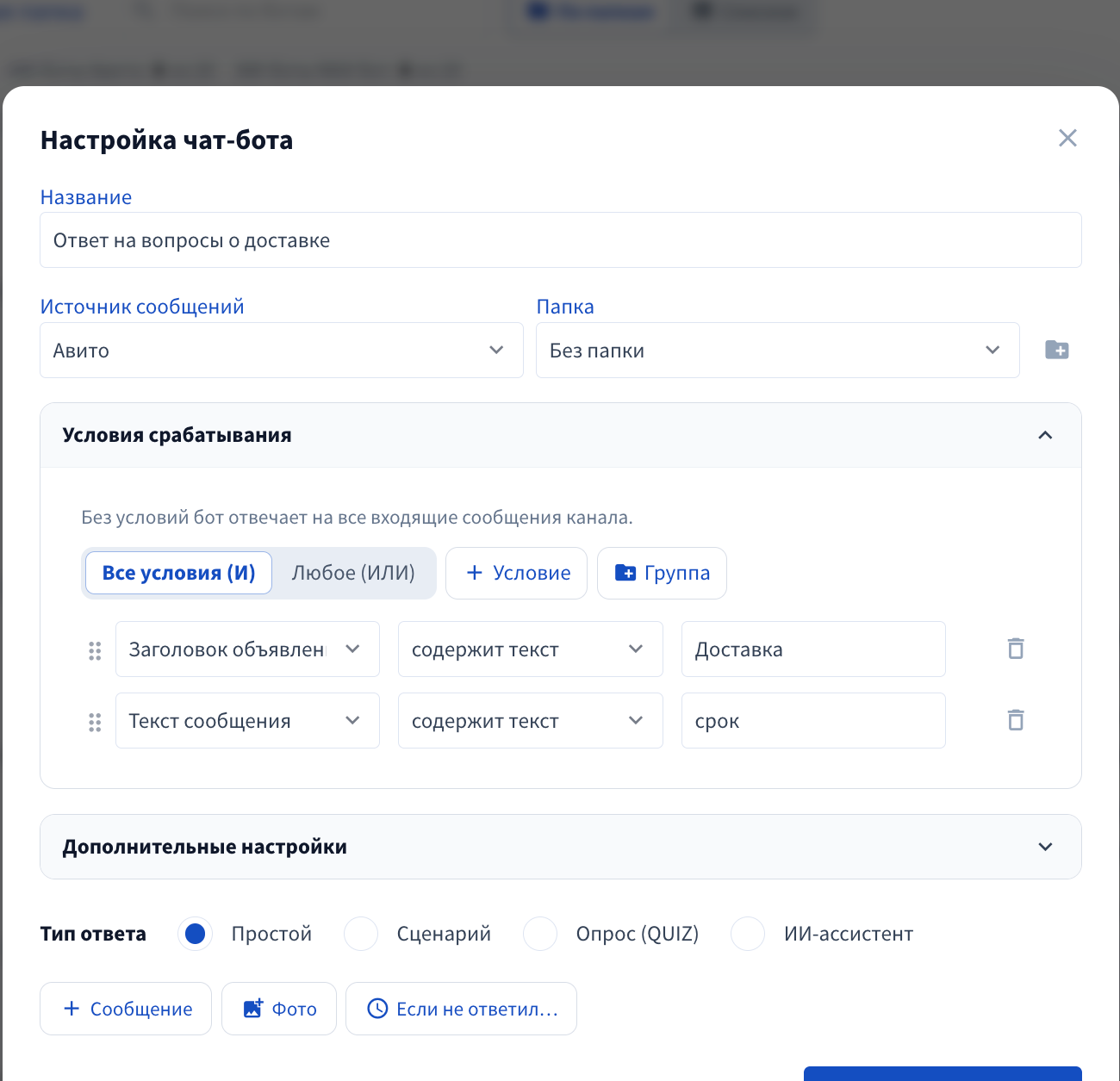The width and height of the screenshot is (1120, 1081).
Task: Select 'Все условия (И)' mode
Action: tap(178, 573)
